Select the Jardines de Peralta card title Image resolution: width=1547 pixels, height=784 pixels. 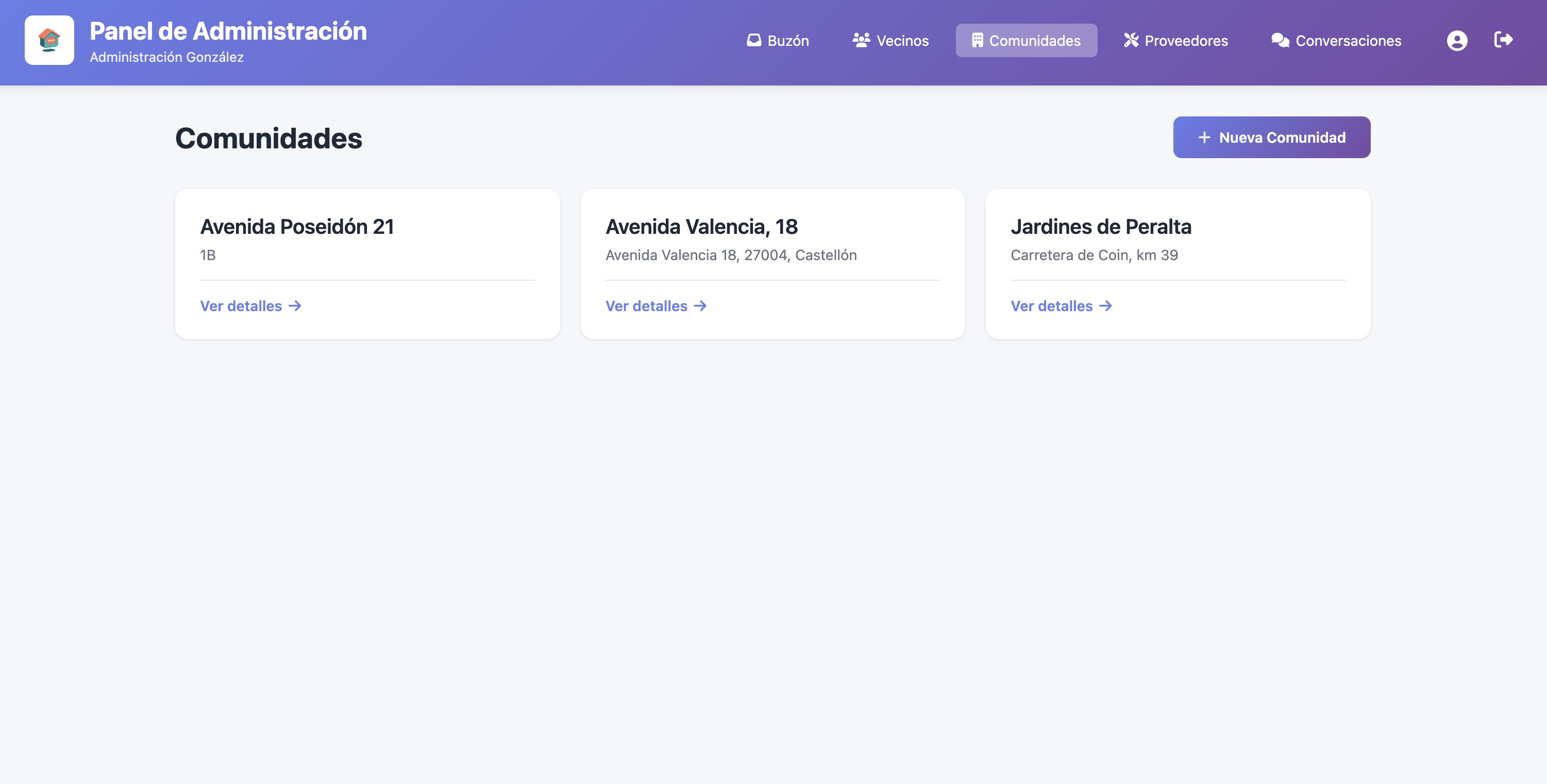point(1101,227)
